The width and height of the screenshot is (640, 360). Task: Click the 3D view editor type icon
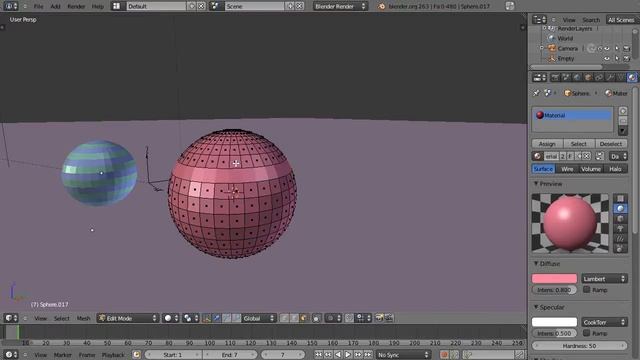pos(11,318)
